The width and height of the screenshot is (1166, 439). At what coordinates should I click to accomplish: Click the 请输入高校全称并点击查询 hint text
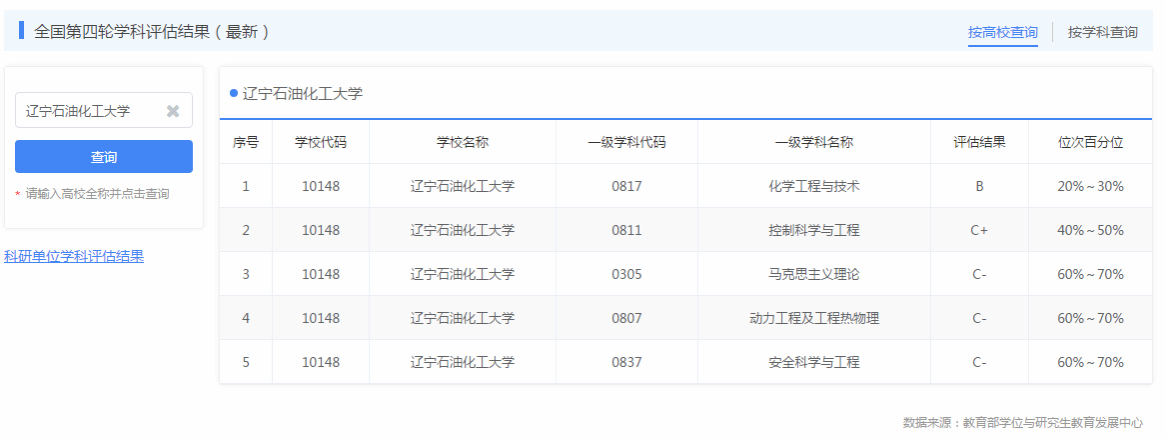97,193
